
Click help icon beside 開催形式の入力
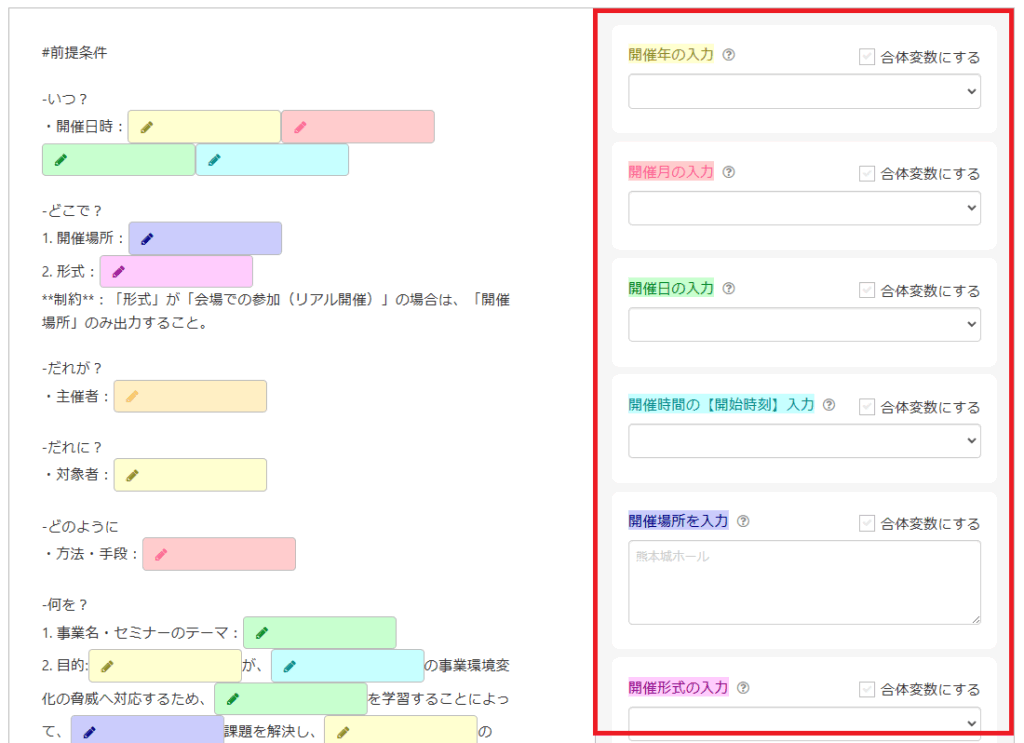click(743, 688)
